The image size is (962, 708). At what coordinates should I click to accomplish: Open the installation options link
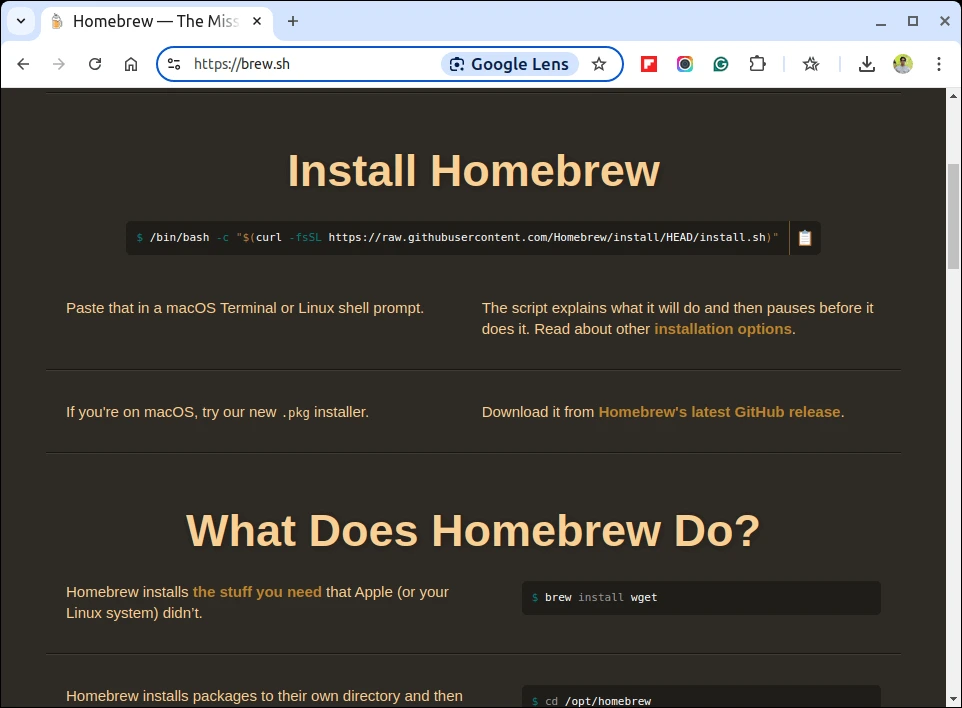[723, 329]
